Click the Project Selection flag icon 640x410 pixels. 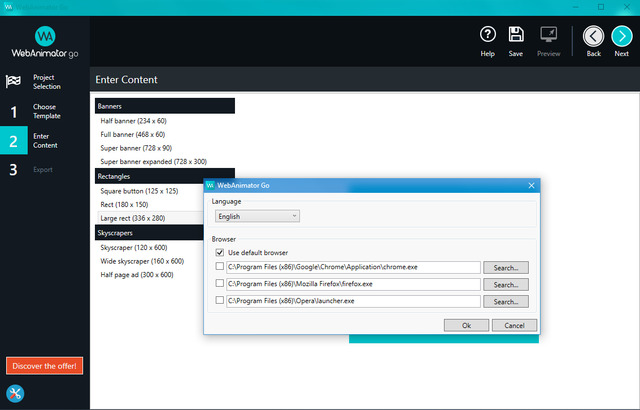14,81
